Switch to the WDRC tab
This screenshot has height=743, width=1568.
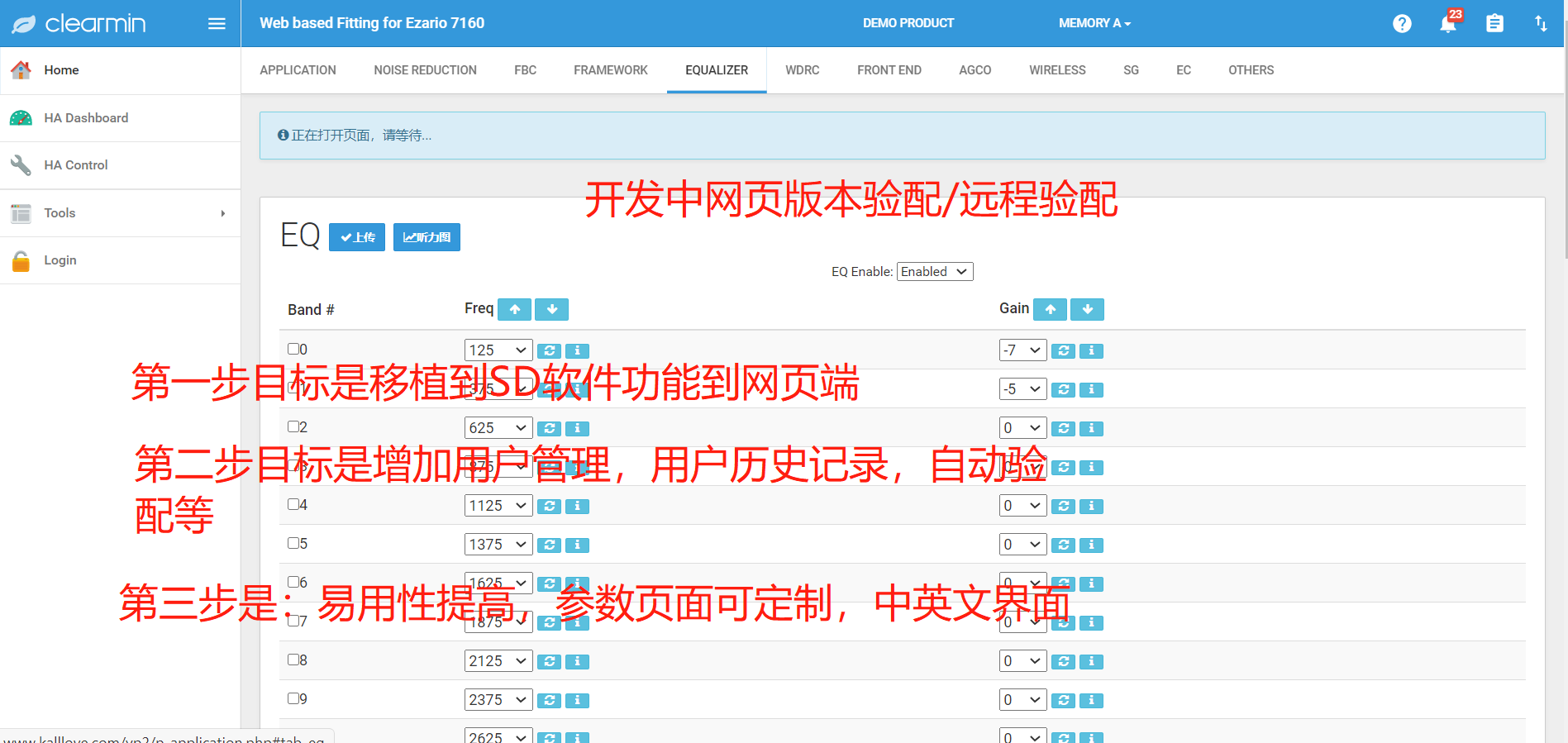pos(802,70)
